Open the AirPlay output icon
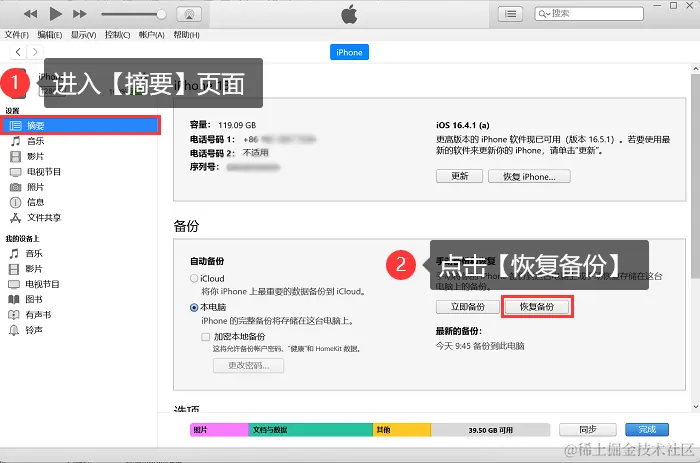Screen dimensions: 700x463 point(189,14)
